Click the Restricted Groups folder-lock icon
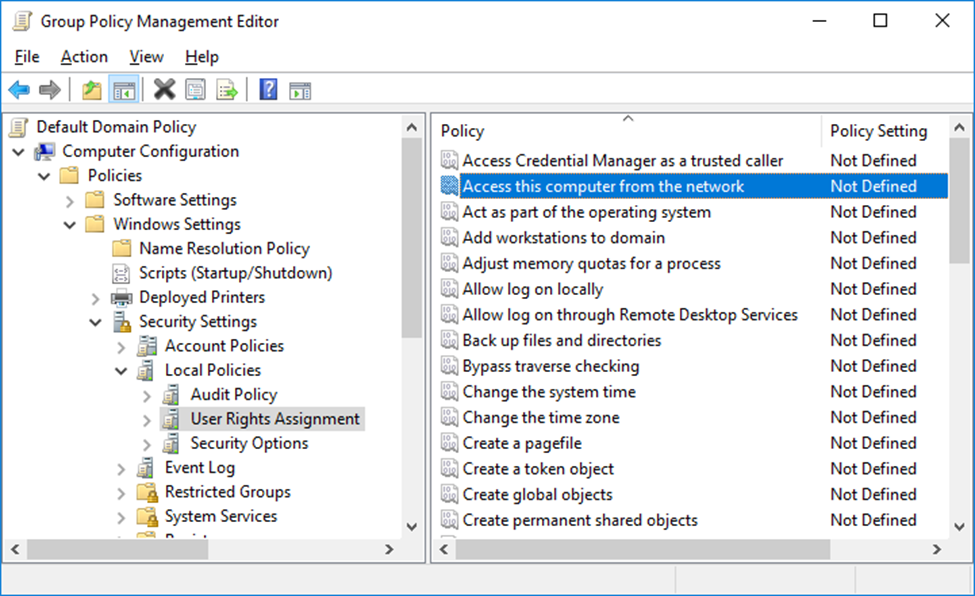Viewport: 975px width, 596px height. coord(147,492)
